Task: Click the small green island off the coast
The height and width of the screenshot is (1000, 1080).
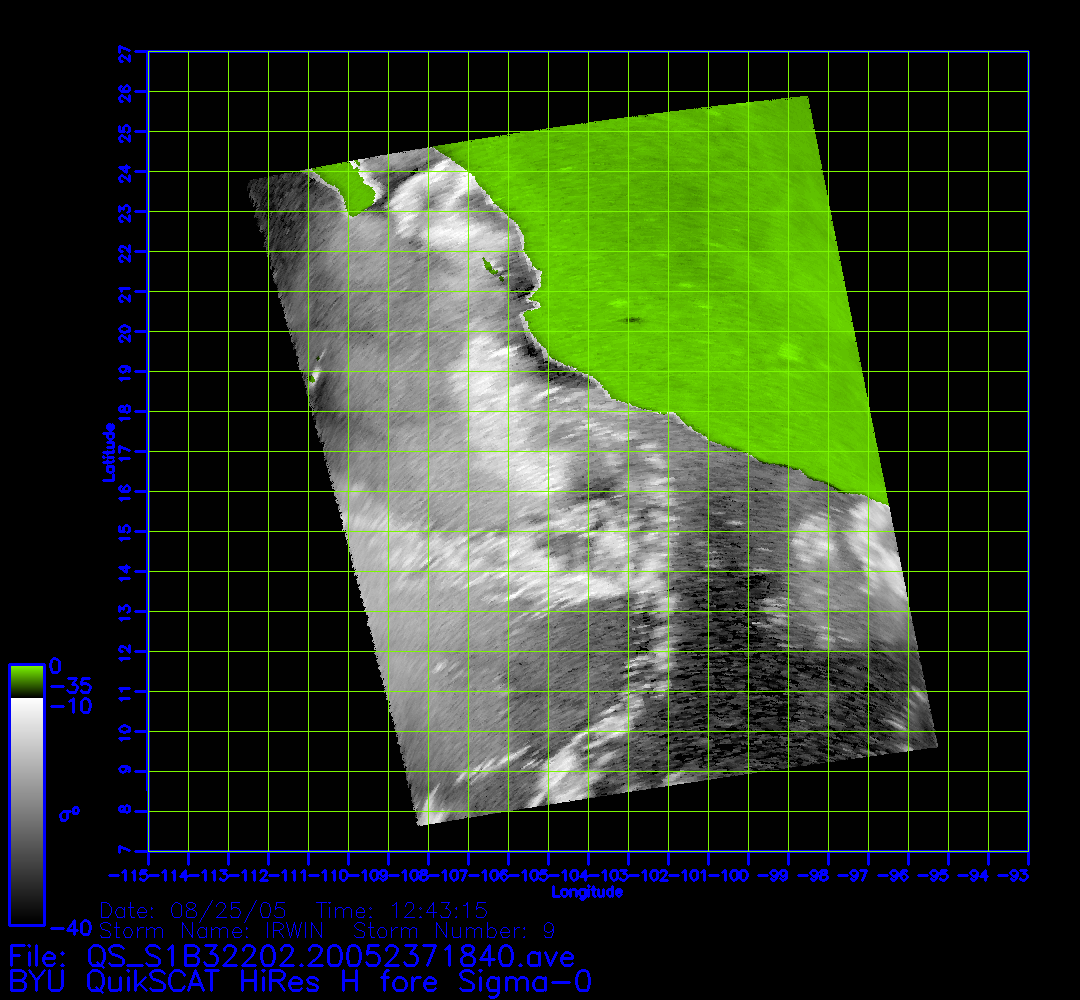Action: tap(490, 267)
